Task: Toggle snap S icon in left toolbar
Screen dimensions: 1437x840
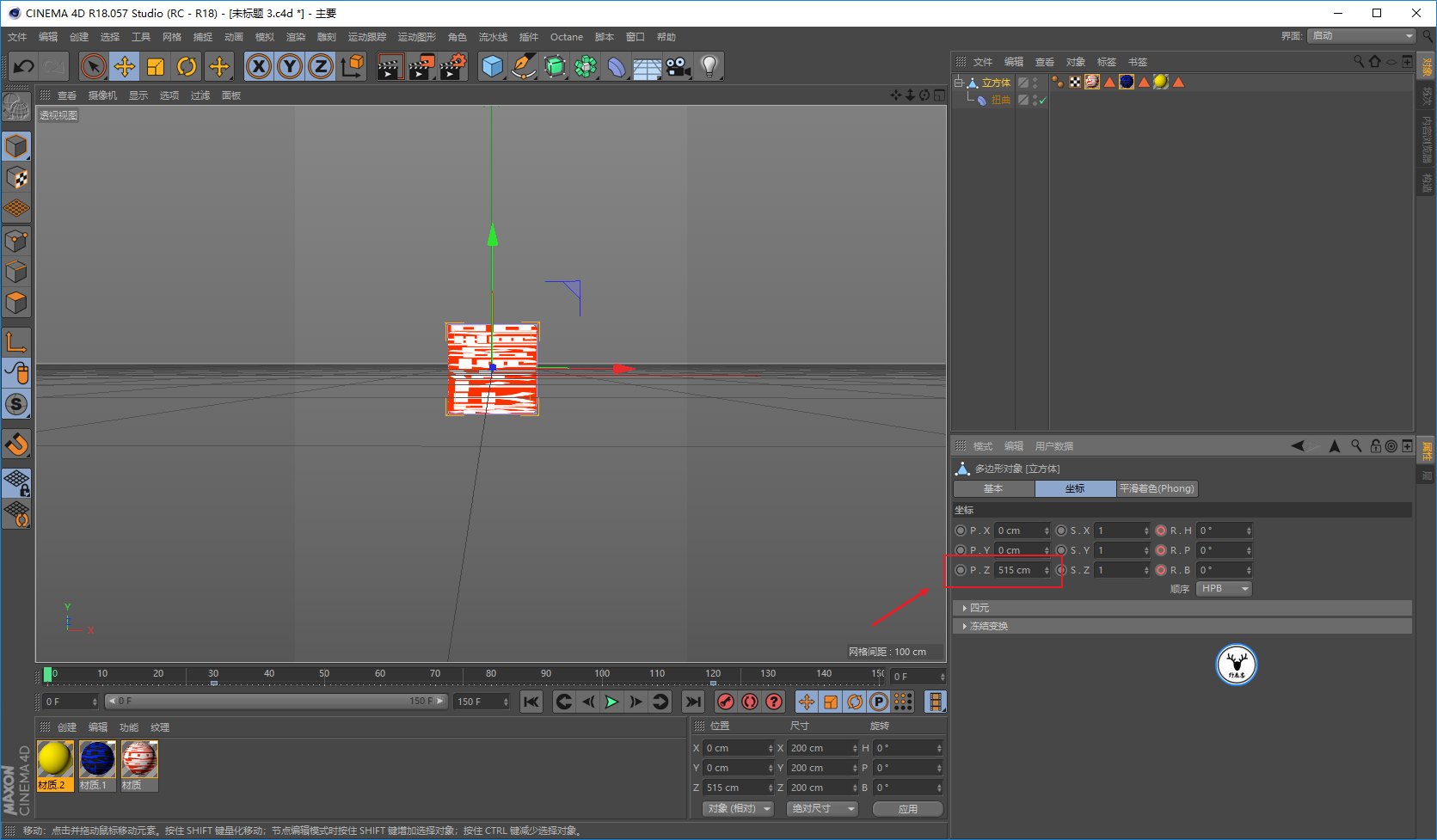Action: [x=16, y=404]
